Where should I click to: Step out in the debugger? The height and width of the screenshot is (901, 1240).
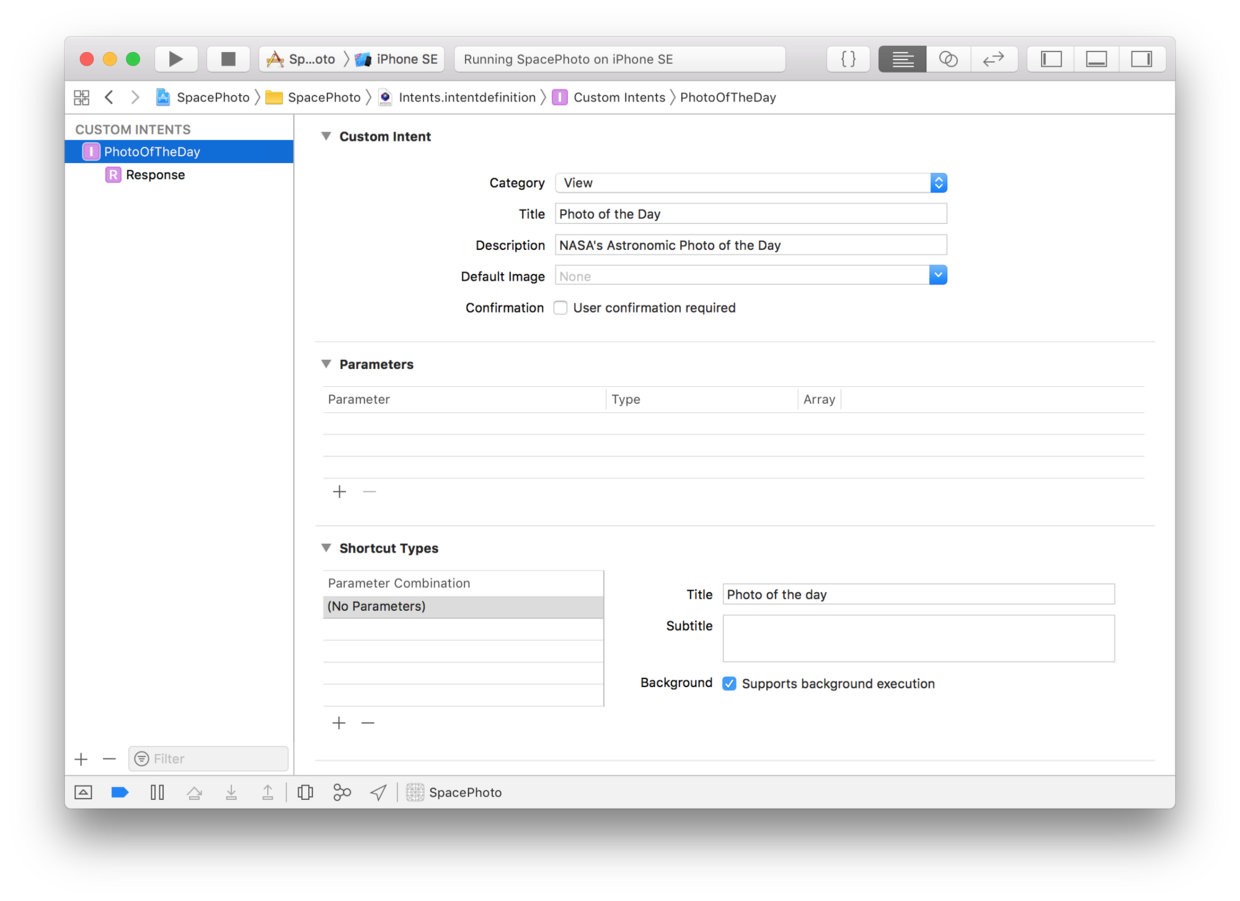[268, 793]
